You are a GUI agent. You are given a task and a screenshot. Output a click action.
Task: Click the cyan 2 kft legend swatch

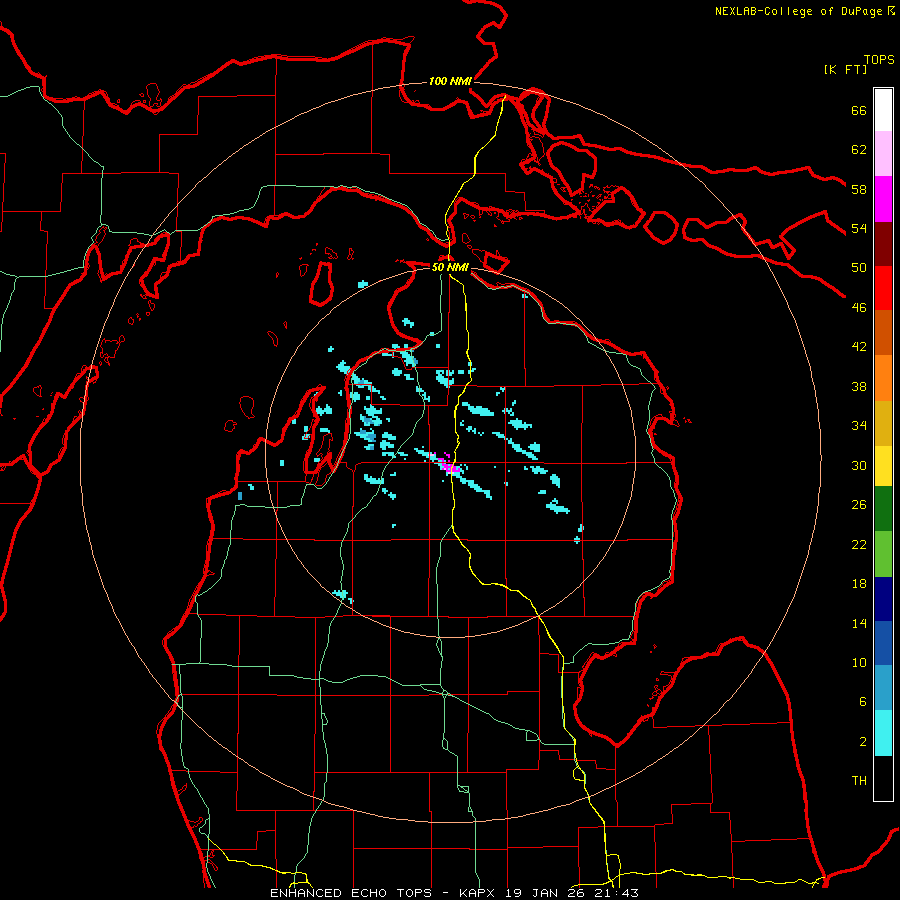883,733
